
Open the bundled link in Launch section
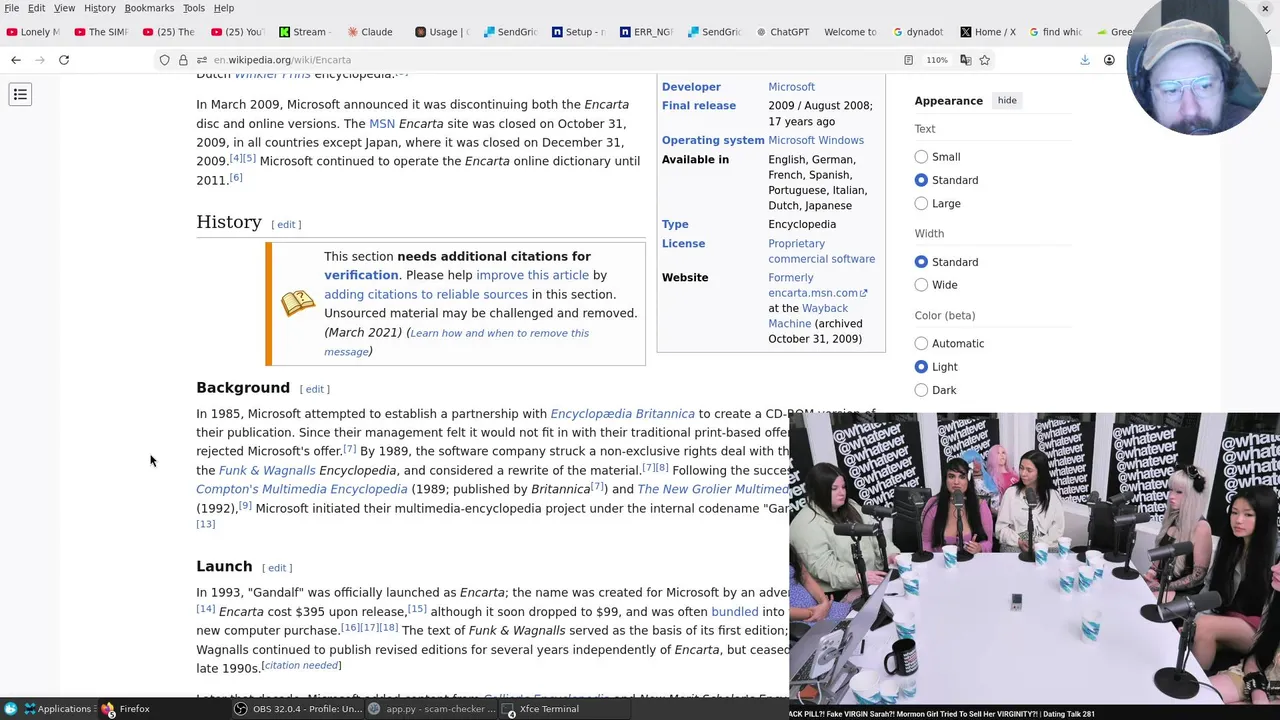click(734, 611)
